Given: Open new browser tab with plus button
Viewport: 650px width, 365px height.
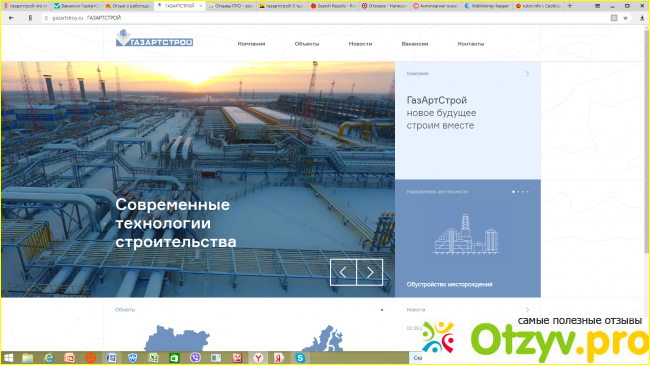Looking at the screenshot, I should tap(570, 6).
